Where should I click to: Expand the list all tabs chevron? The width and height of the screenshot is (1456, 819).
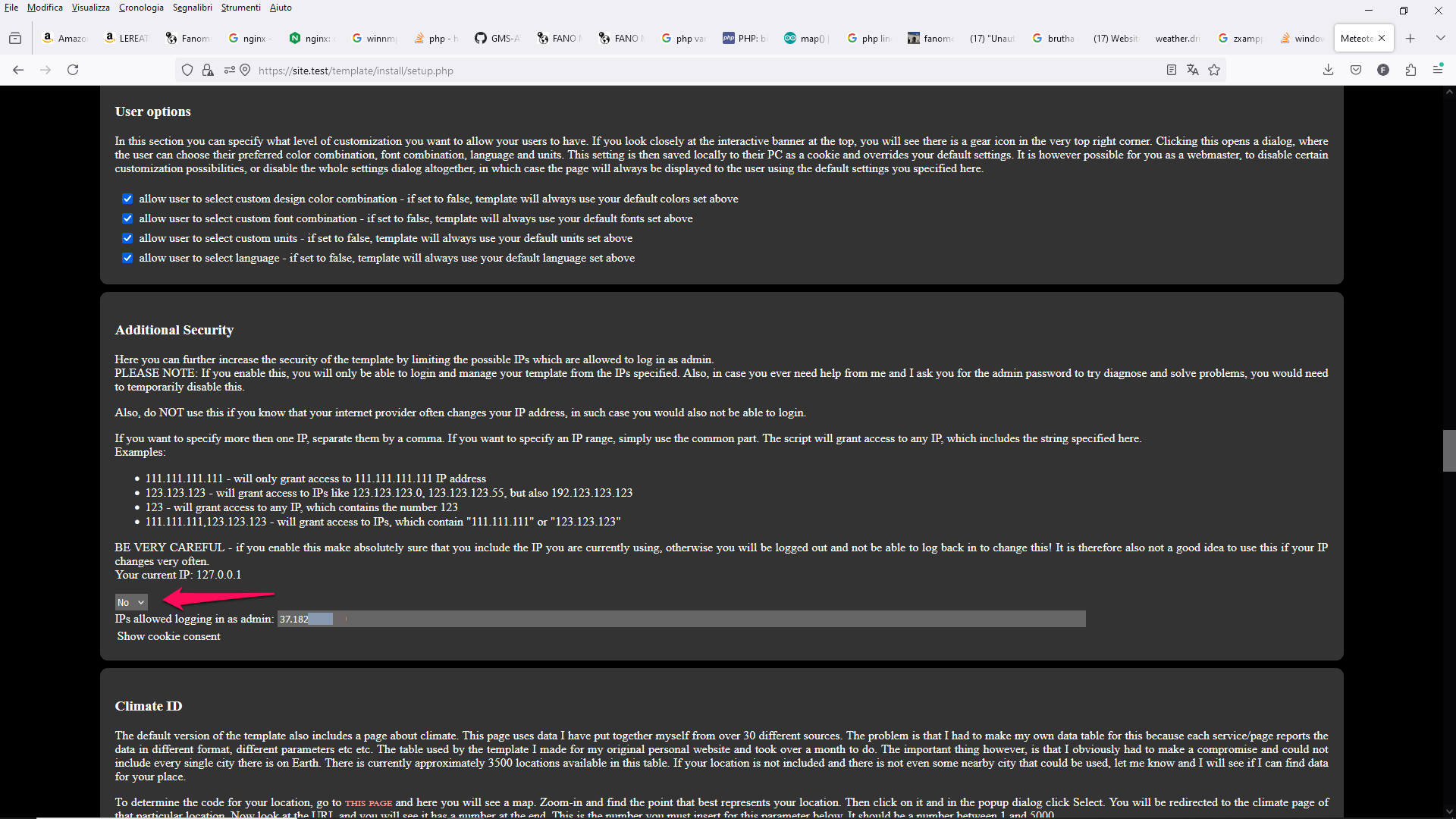[x=1440, y=38]
